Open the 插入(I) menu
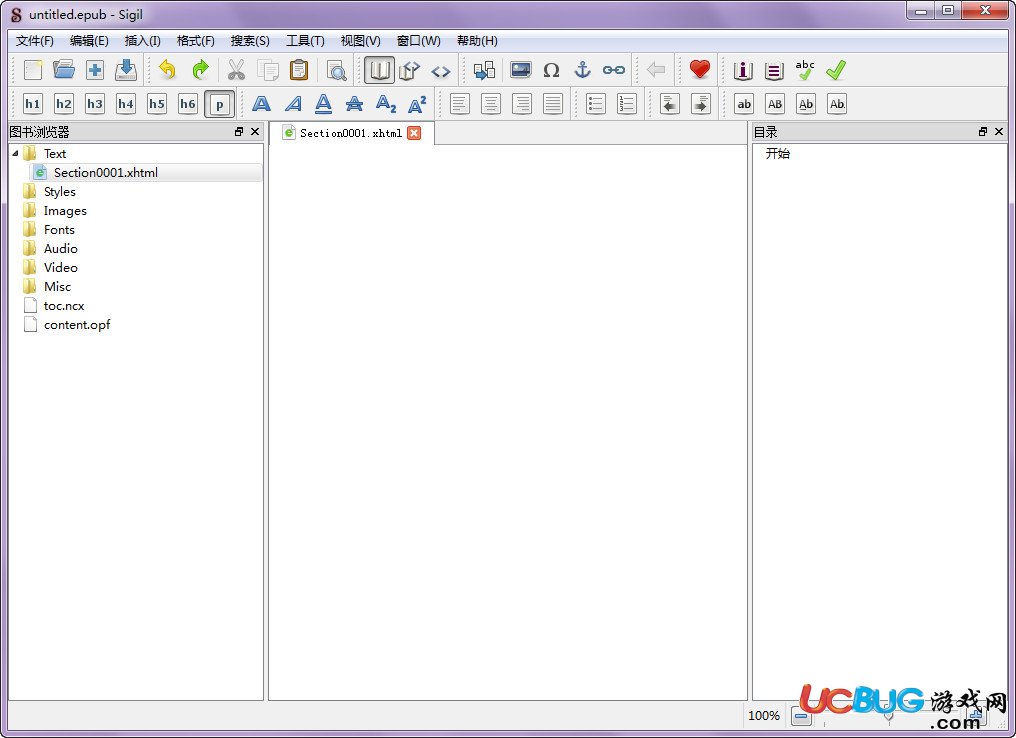The image size is (1016, 738). point(143,41)
